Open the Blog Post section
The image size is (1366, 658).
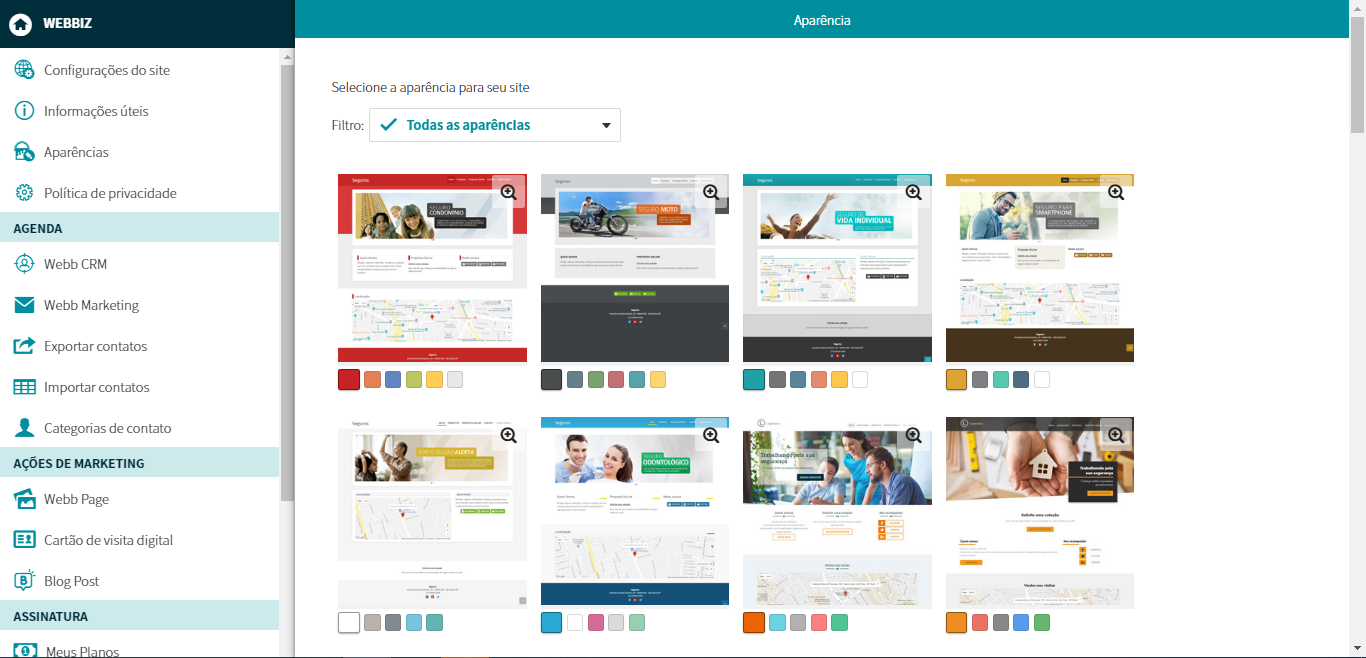(x=71, y=581)
